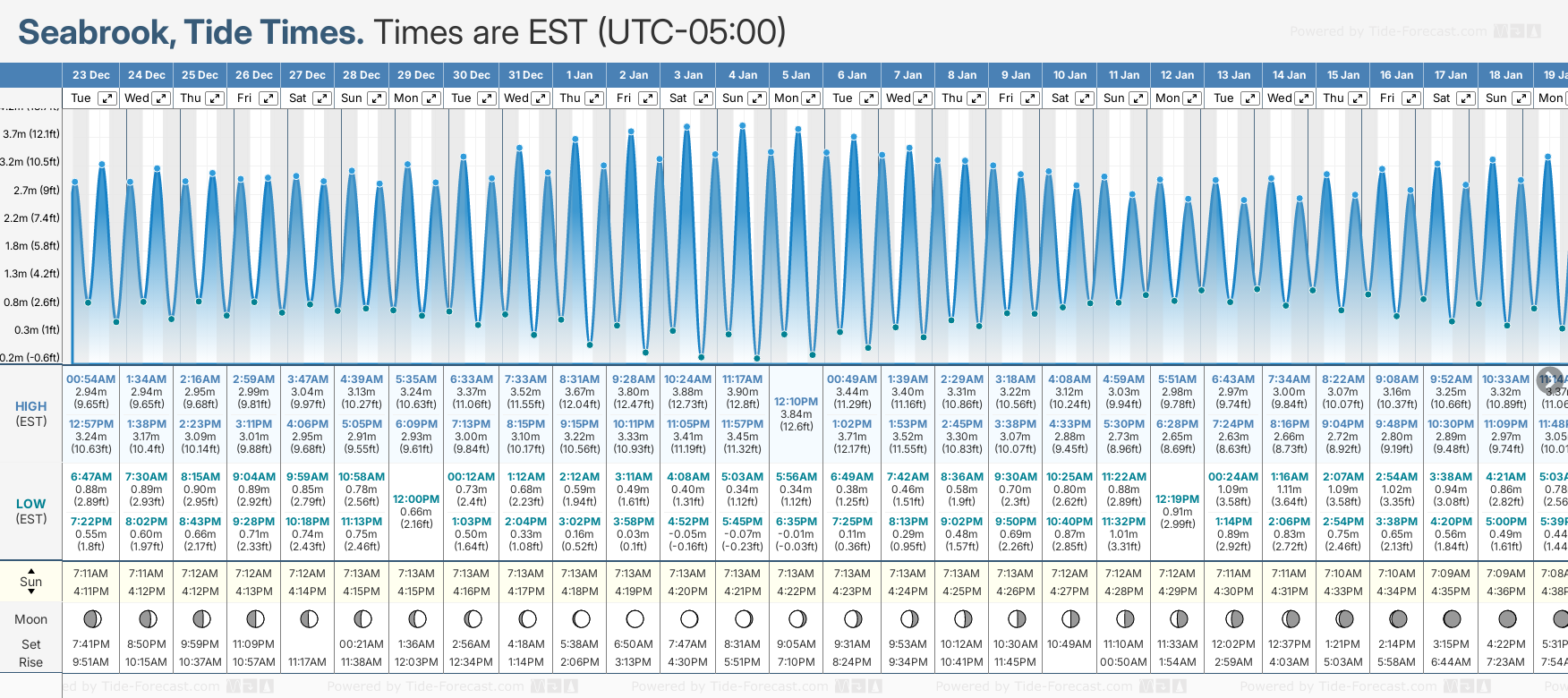Viewport: 1568px width, 698px height.
Task: Click expand icon for Wed 24 Dec
Action: coord(161,98)
